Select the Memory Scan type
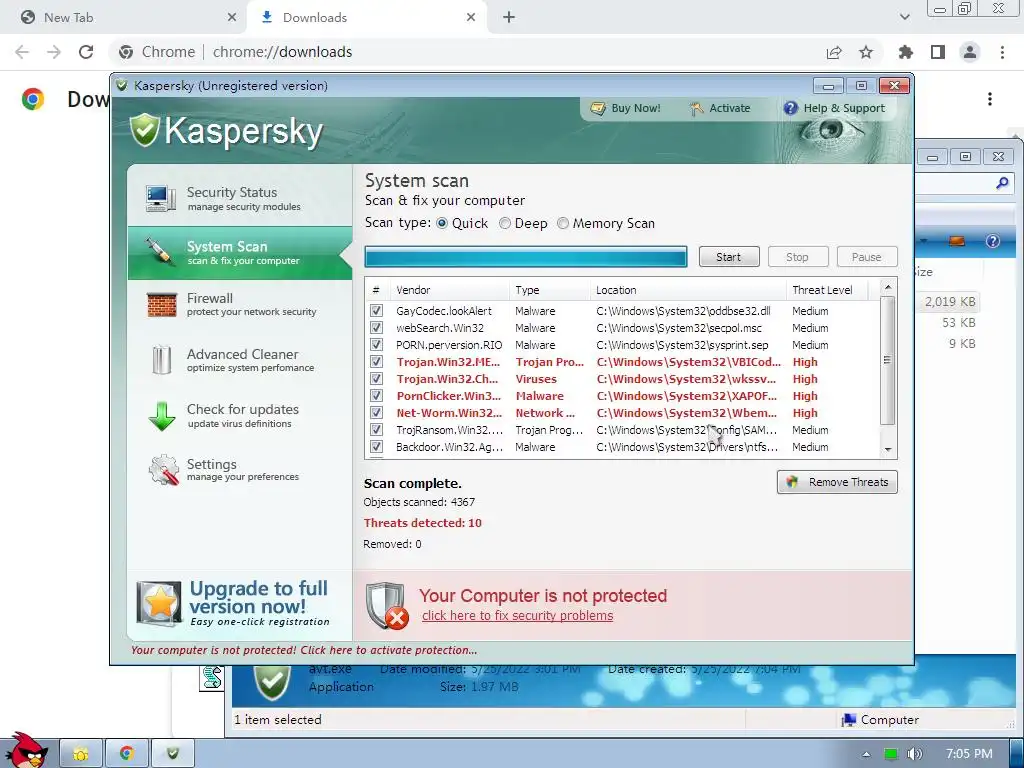The width and height of the screenshot is (1024, 768). (563, 223)
